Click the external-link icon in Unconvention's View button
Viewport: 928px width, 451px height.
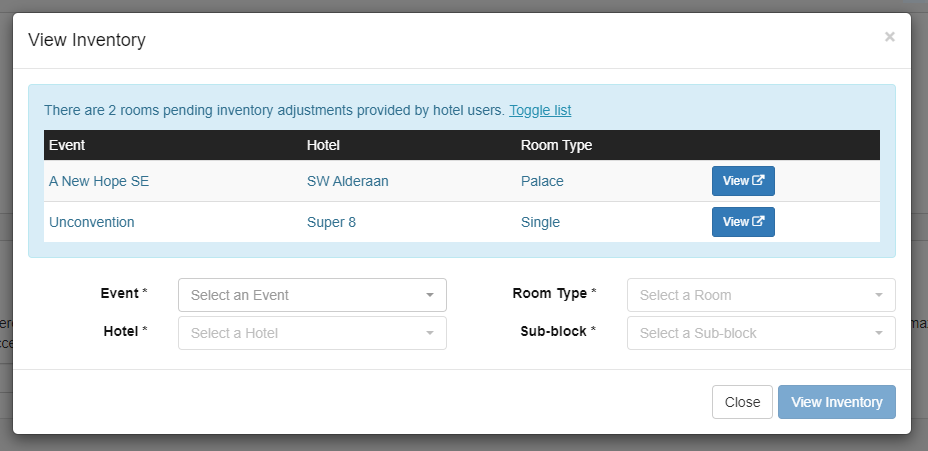[758, 222]
